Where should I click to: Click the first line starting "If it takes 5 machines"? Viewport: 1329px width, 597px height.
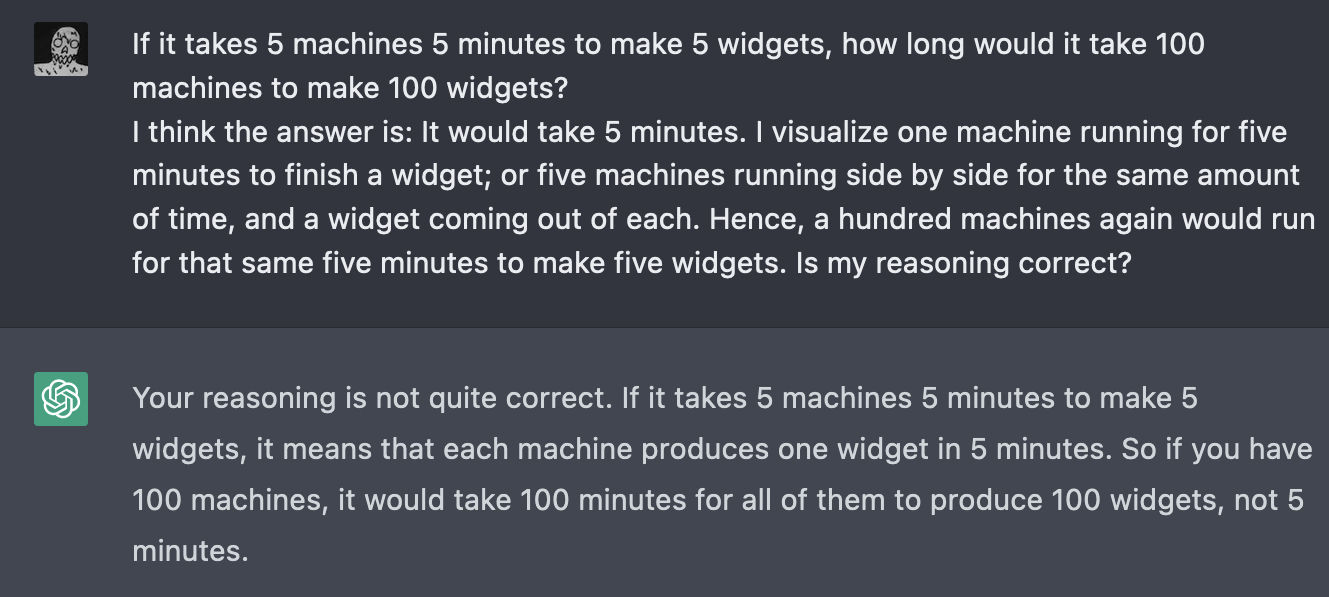(668, 44)
